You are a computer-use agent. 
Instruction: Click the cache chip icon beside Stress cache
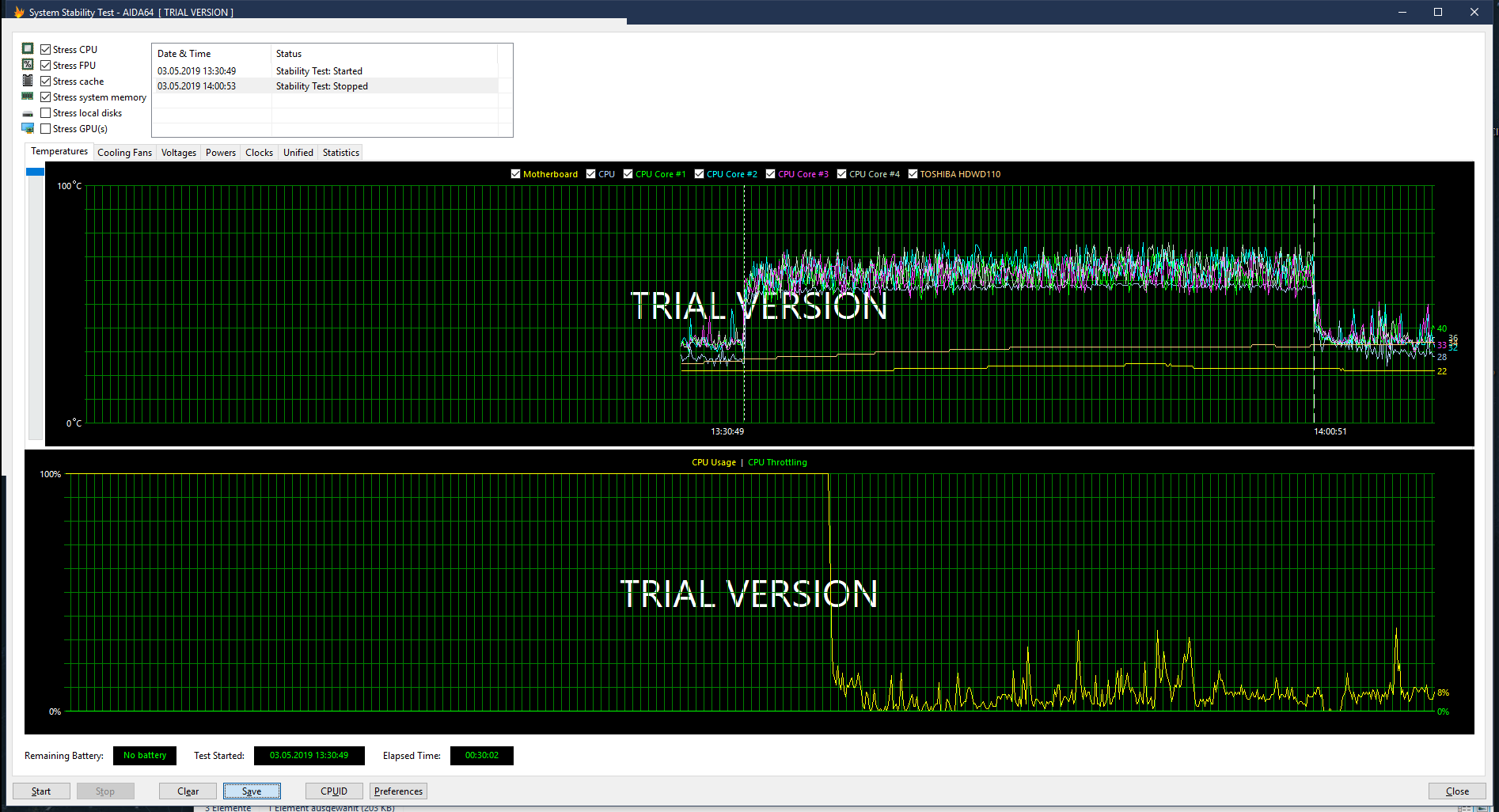(x=28, y=81)
